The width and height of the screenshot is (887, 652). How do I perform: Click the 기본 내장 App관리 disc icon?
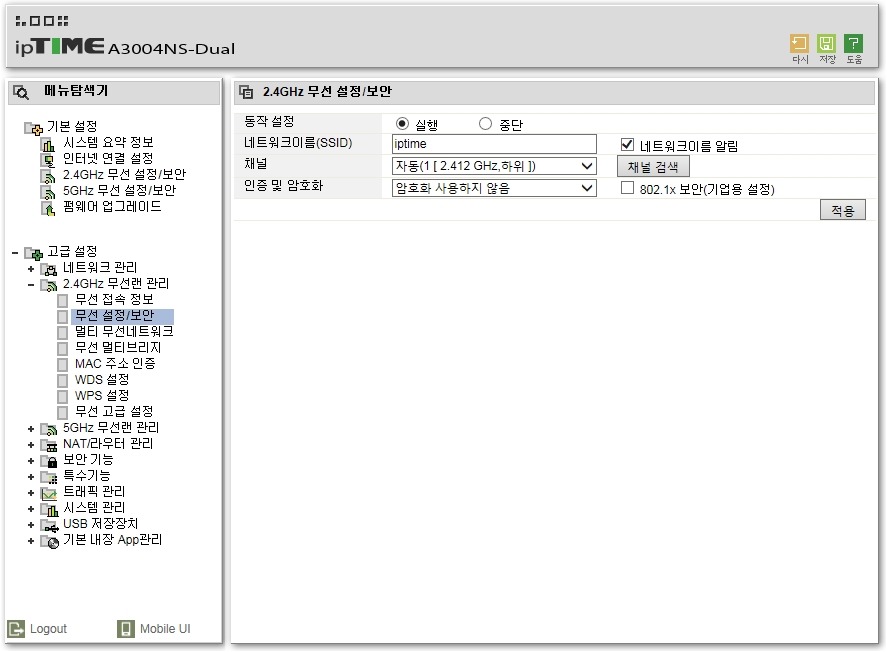(x=49, y=542)
